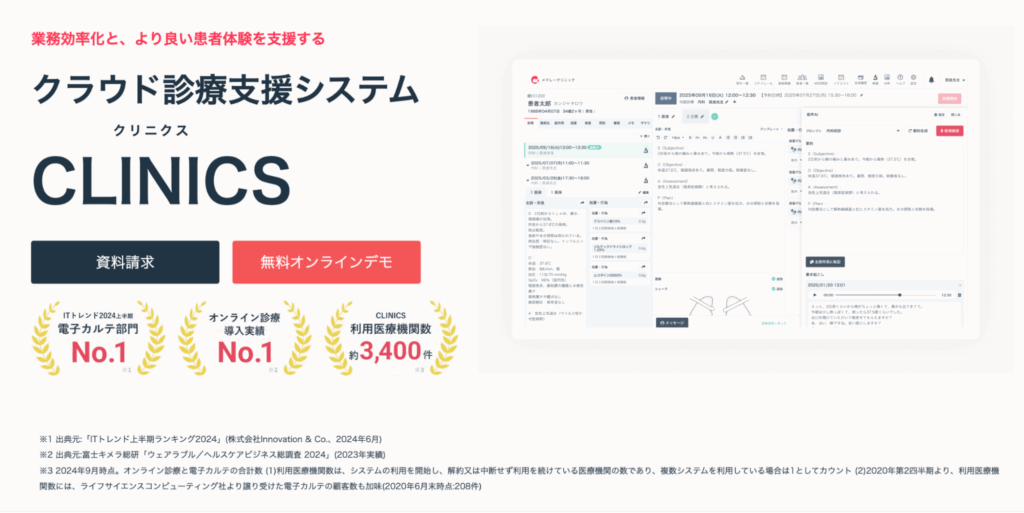The image size is (1024, 513).
Task: Select the 診察 tab under the patient name
Action: (530, 123)
